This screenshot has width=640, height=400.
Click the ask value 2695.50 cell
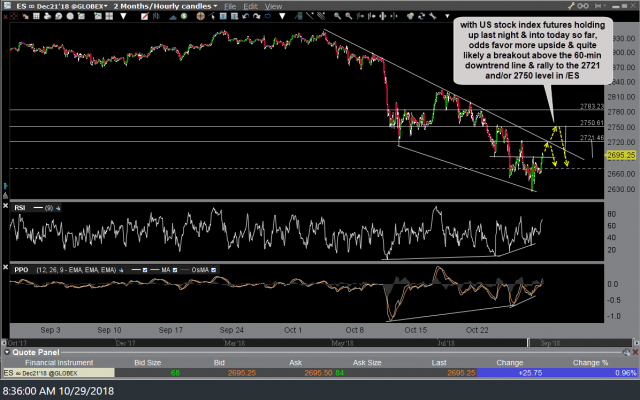click(x=318, y=373)
